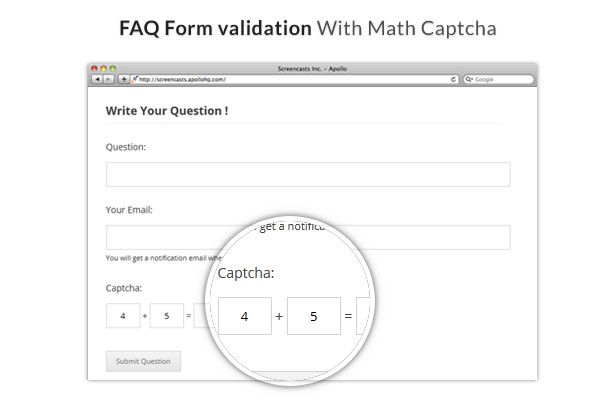Click the site favicon in address bar
The image size is (615, 400).
coord(135,79)
